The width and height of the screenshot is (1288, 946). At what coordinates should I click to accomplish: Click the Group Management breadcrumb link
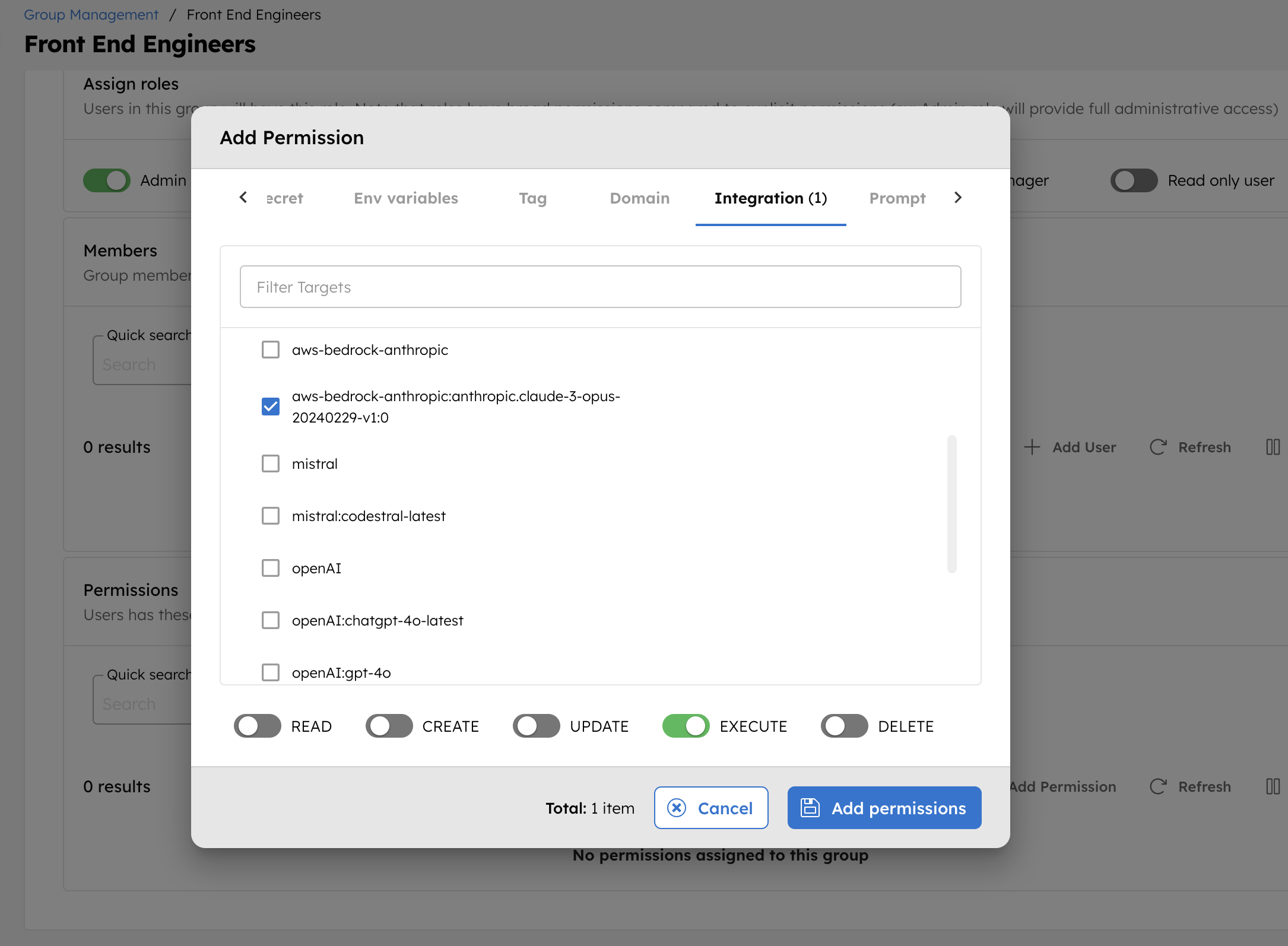click(91, 14)
